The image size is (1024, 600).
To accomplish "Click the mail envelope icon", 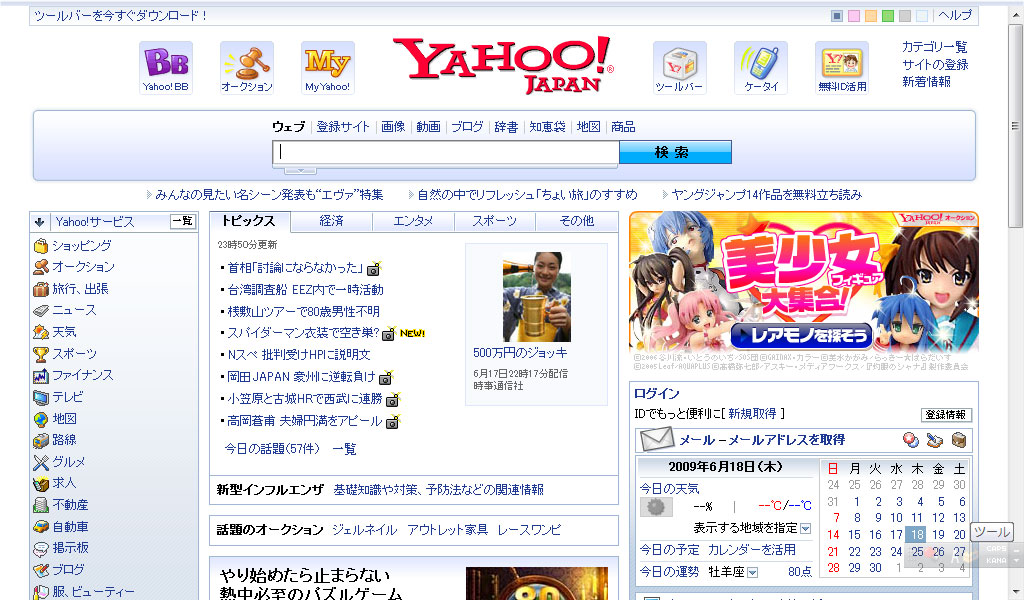I will point(656,439).
